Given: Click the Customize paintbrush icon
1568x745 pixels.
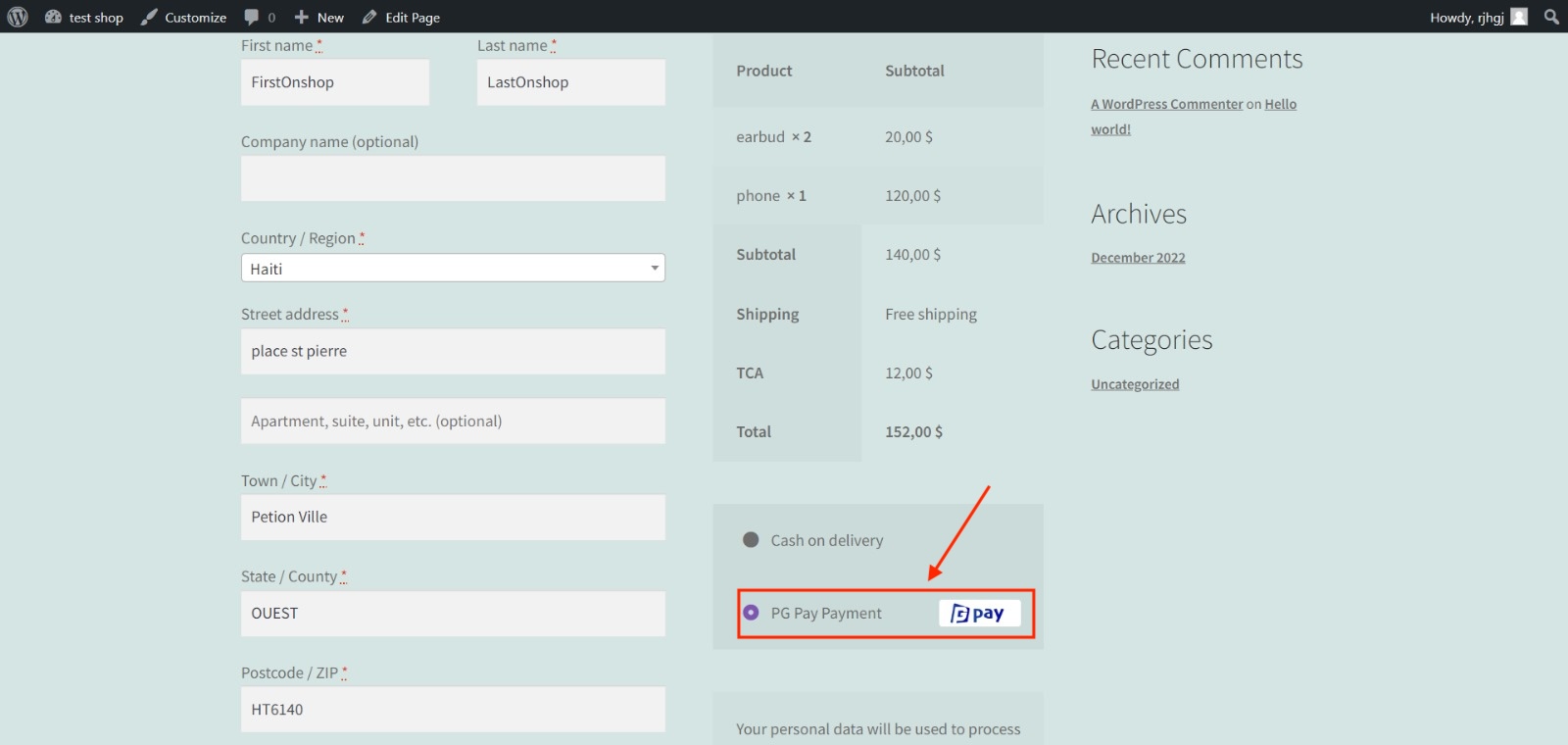Looking at the screenshot, I should click(149, 17).
